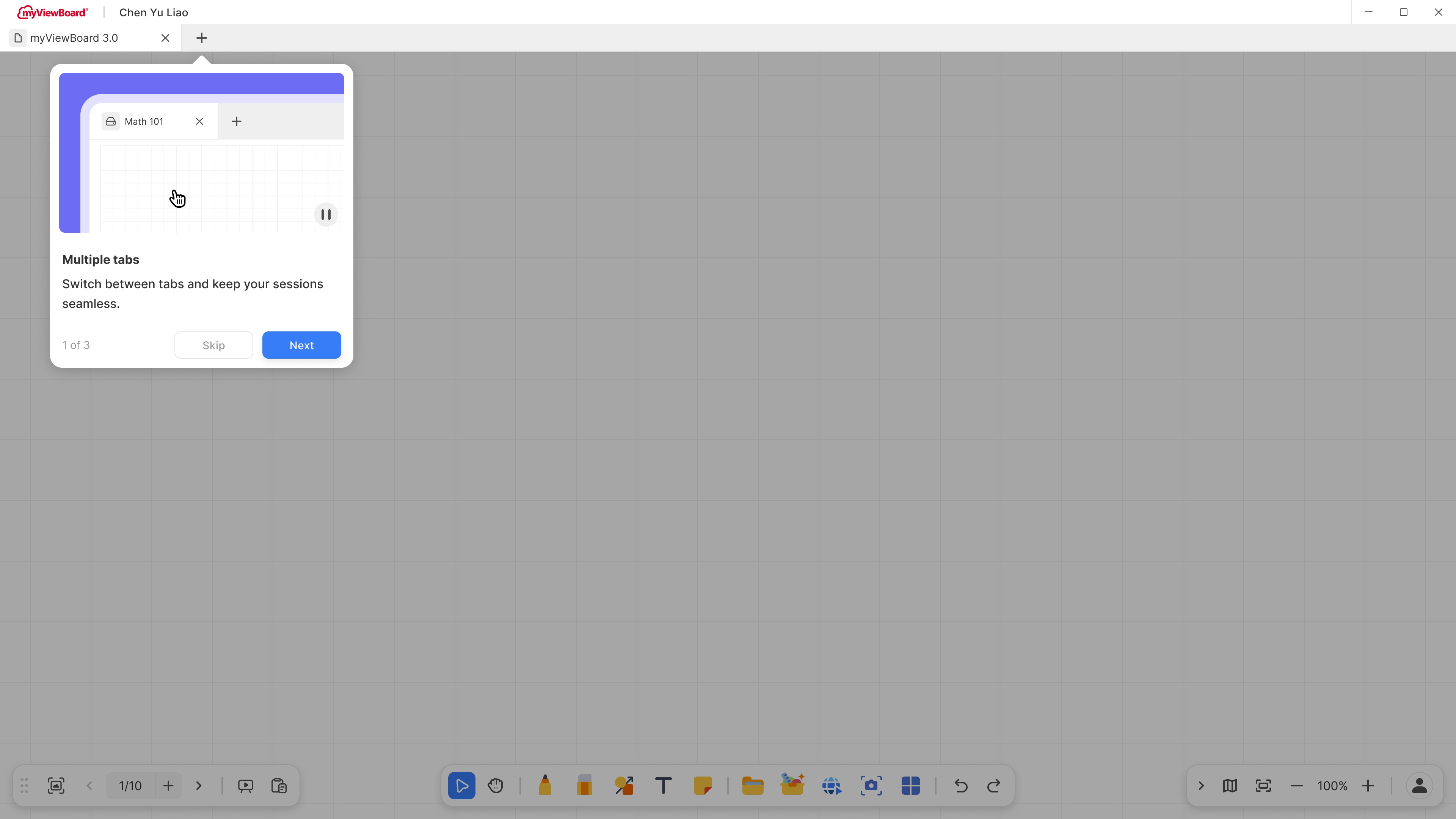This screenshot has width=1456, height=819.
Task: Select the arrow selection tool
Action: tap(461, 785)
